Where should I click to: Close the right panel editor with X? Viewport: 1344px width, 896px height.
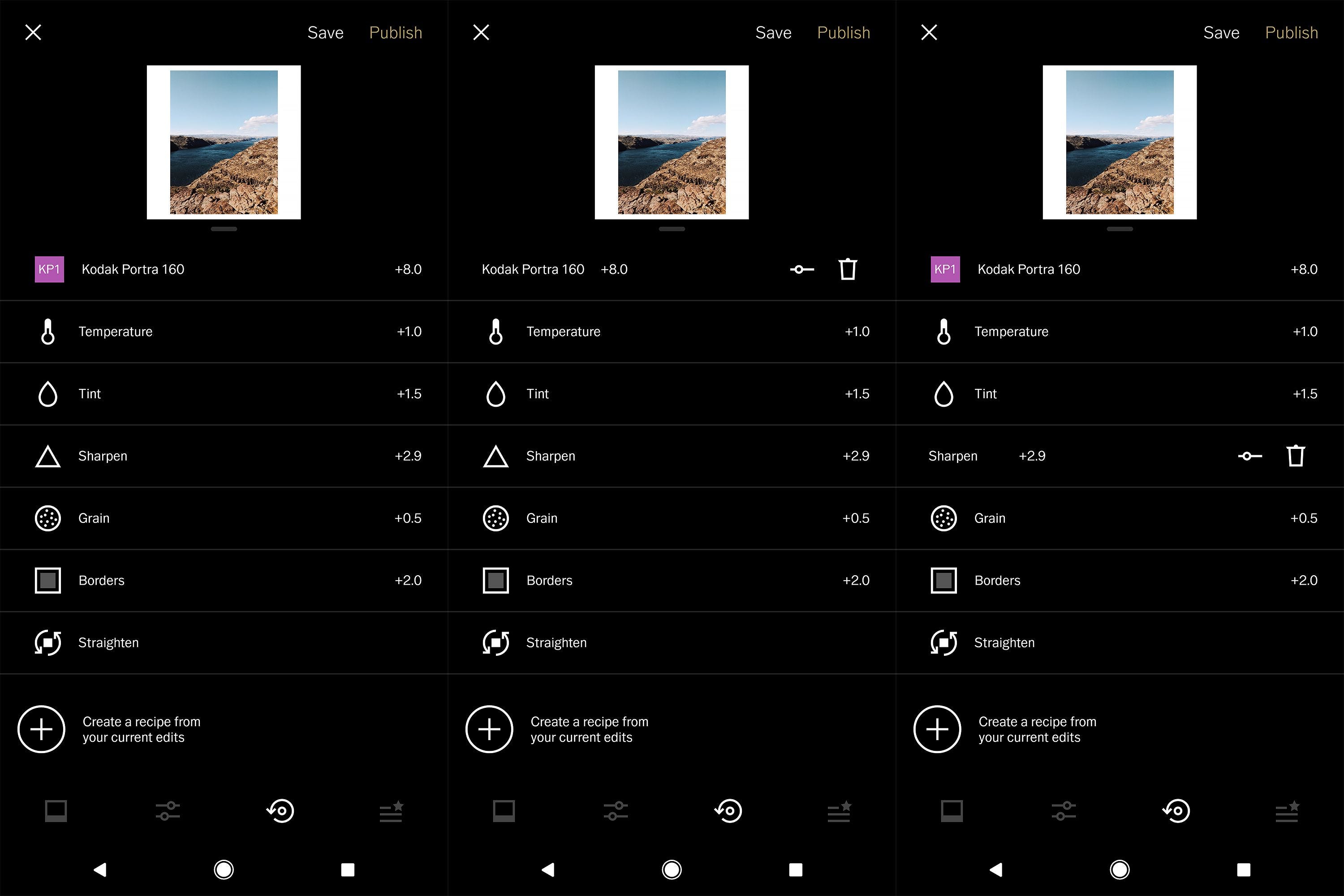pyautogui.click(x=929, y=33)
